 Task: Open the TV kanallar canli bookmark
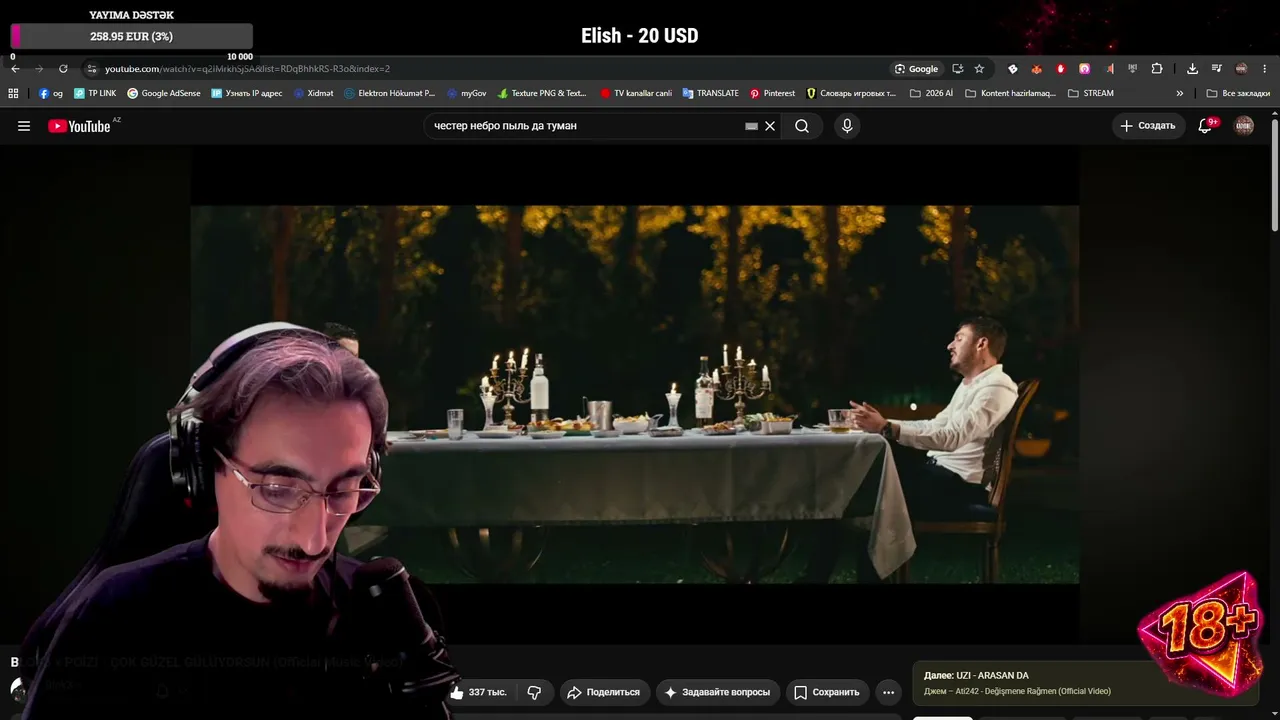[636, 93]
